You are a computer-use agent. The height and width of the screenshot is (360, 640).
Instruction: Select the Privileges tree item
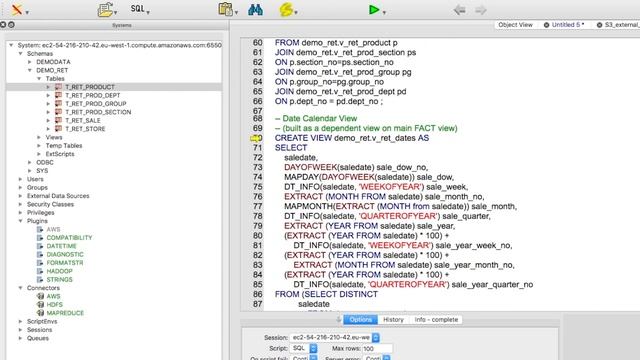[40, 213]
